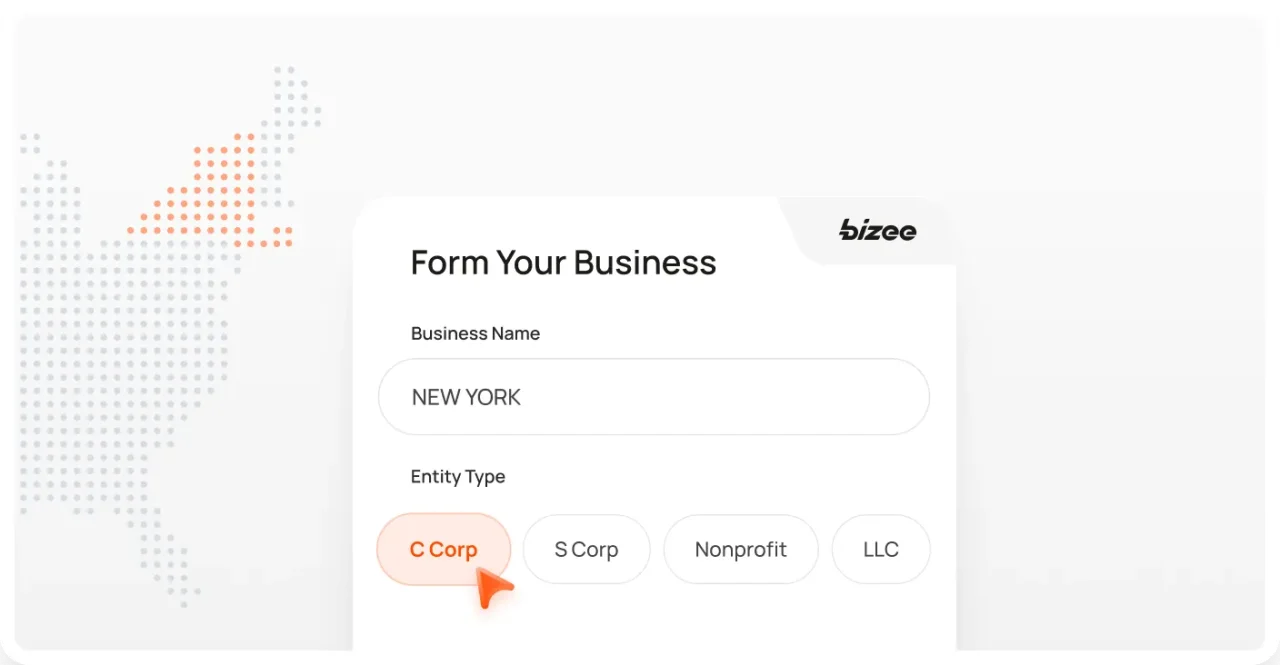The width and height of the screenshot is (1280, 665).
Task: Choose Nonprofit as the entity type
Action: coord(740,549)
